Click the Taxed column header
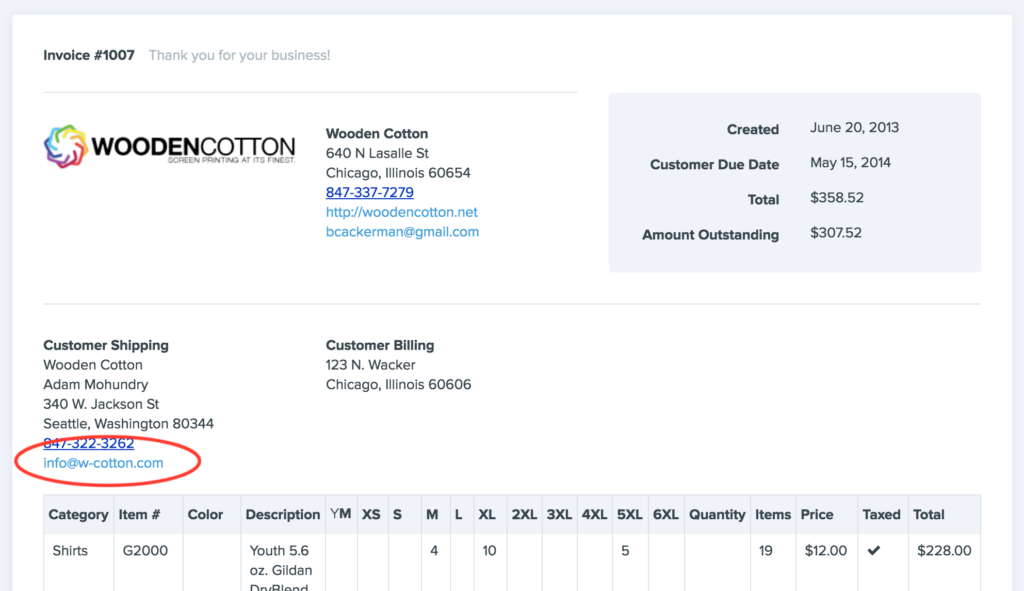 [x=881, y=514]
